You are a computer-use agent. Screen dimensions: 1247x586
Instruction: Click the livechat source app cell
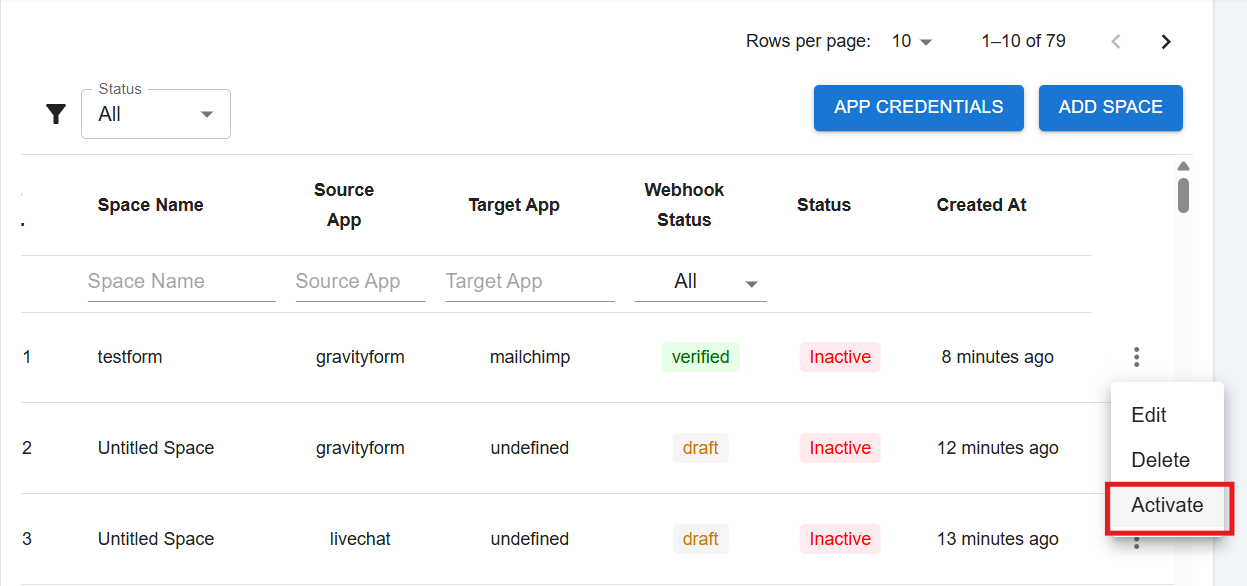coord(360,539)
